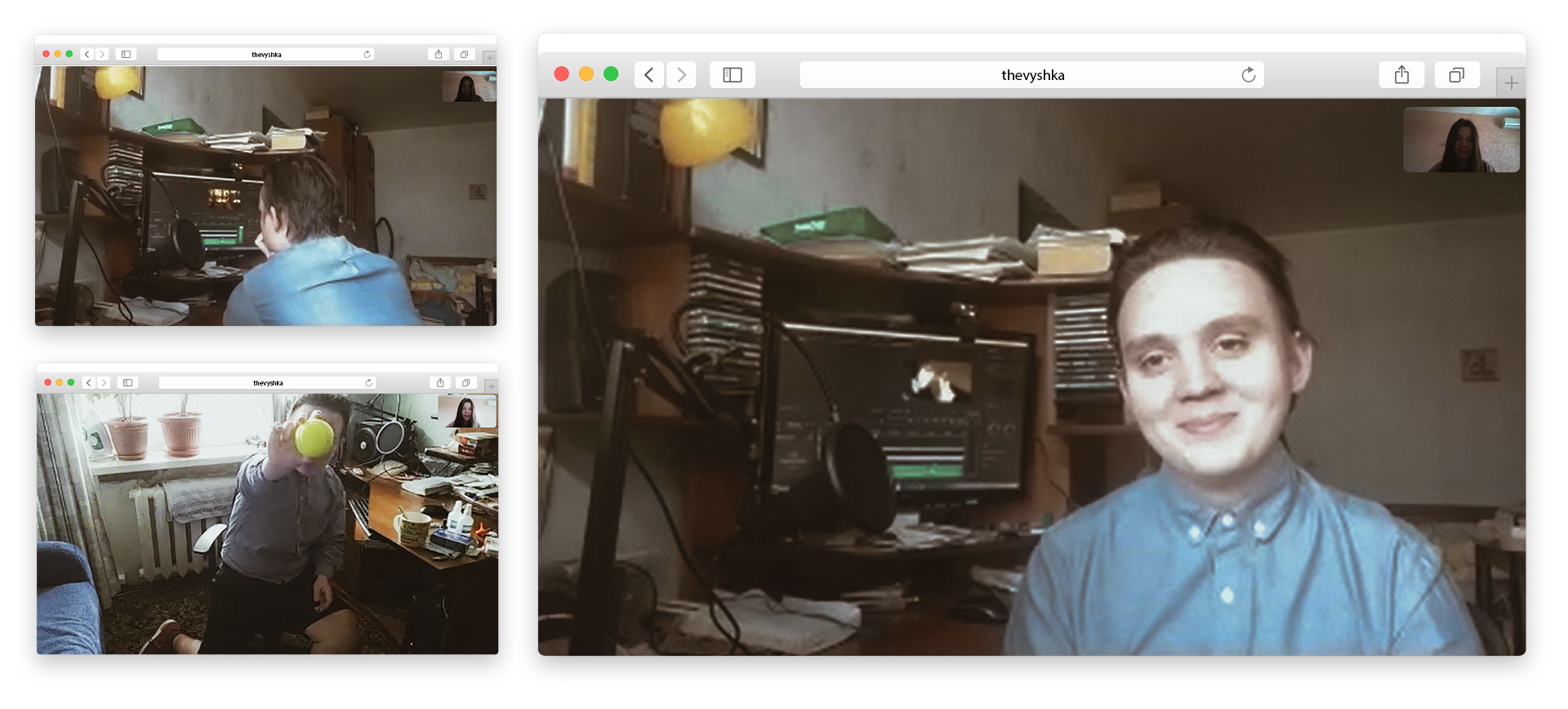
Task: Open the Share menu in the bottom-left small window
Action: [440, 383]
